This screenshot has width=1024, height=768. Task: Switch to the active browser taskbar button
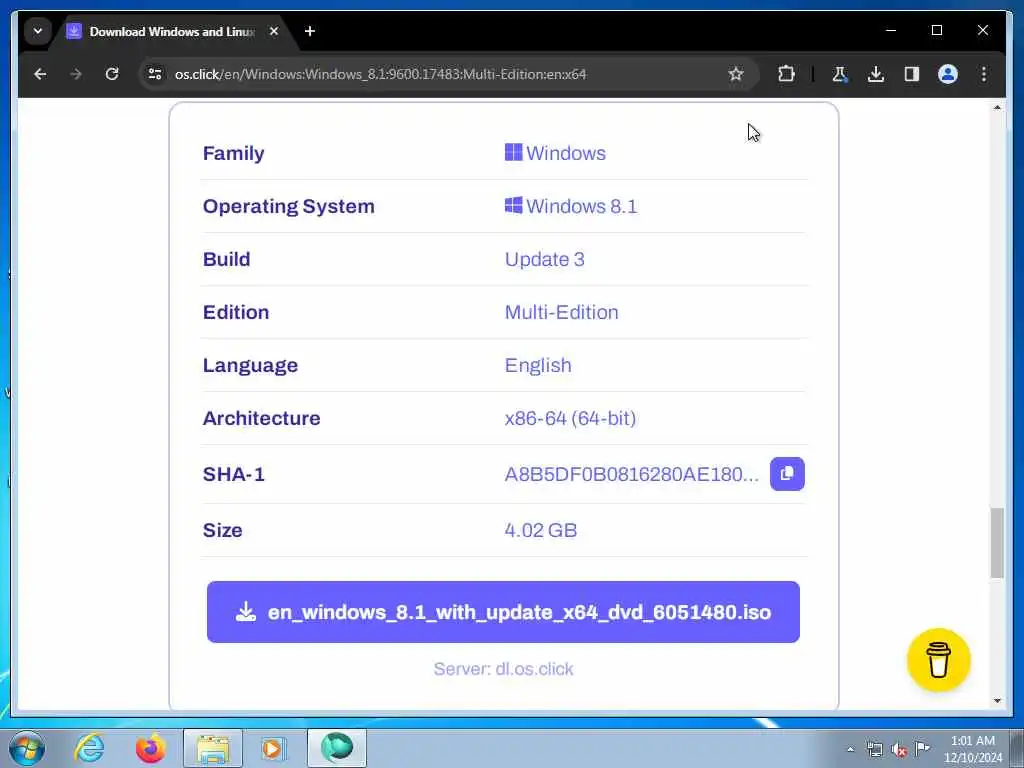(x=337, y=748)
